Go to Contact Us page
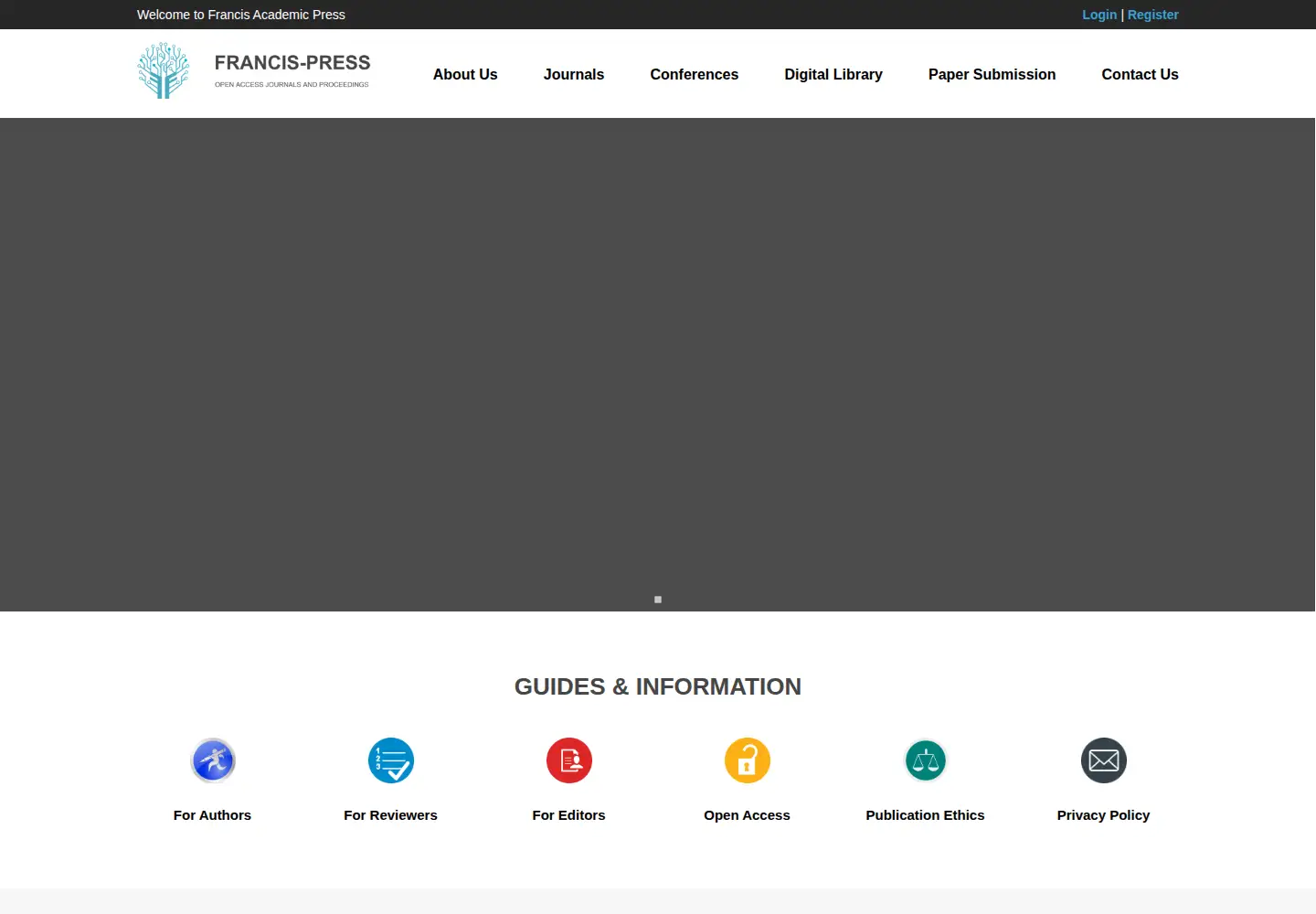This screenshot has height=914, width=1316. [x=1141, y=74]
